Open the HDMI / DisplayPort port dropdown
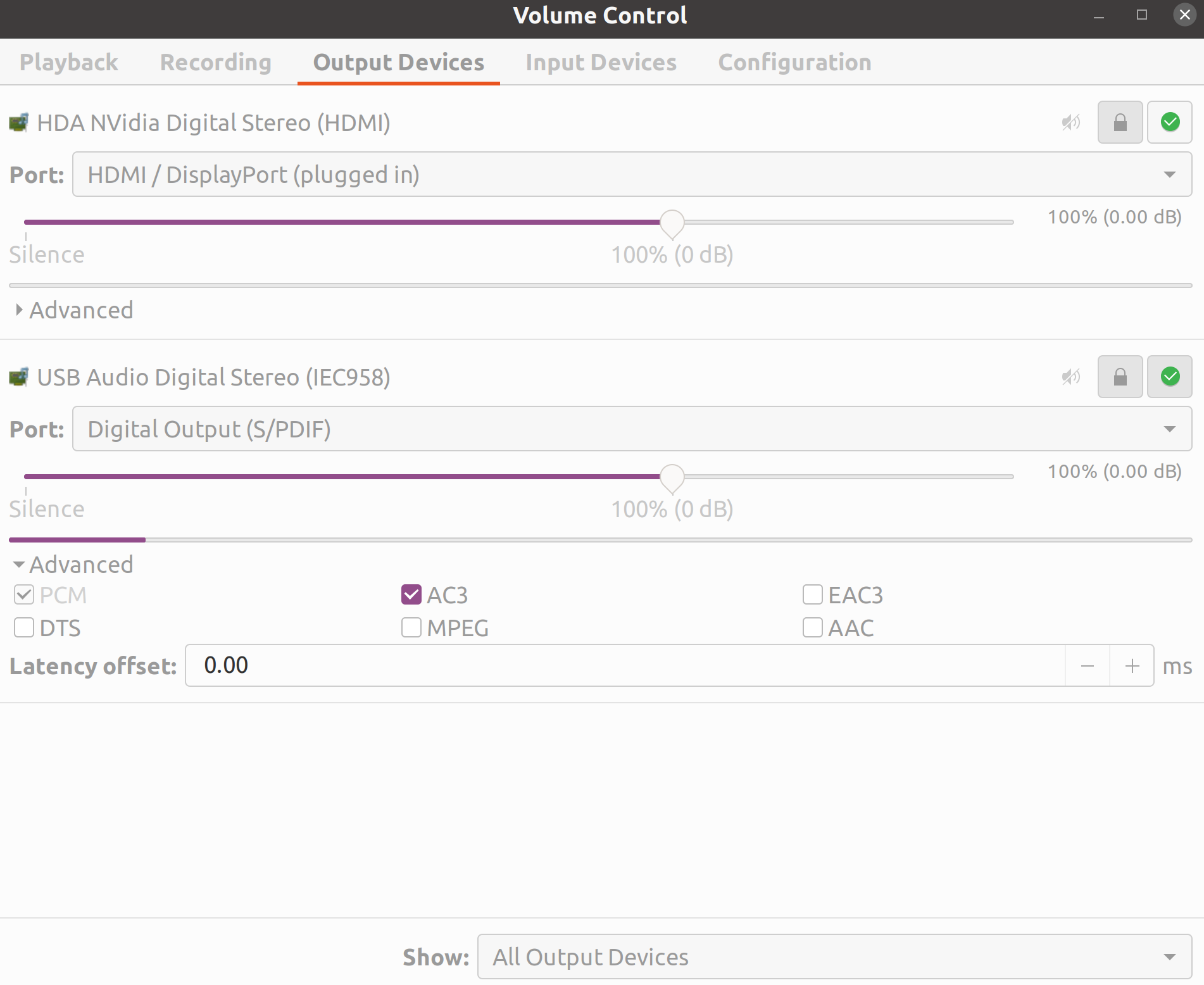 (632, 174)
